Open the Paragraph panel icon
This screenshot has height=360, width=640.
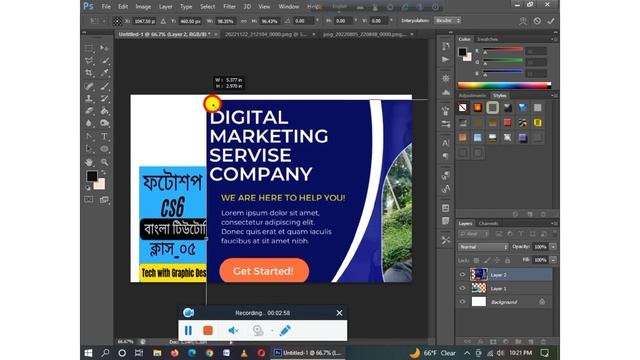446,156
